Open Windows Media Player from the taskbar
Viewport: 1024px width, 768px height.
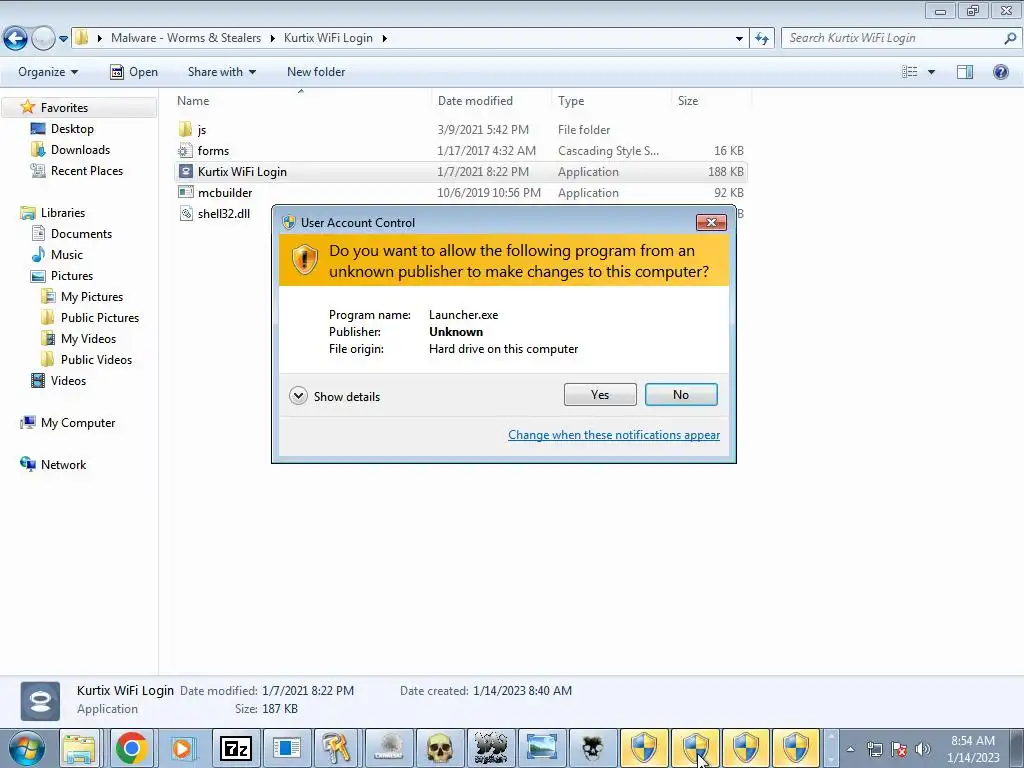[x=182, y=748]
